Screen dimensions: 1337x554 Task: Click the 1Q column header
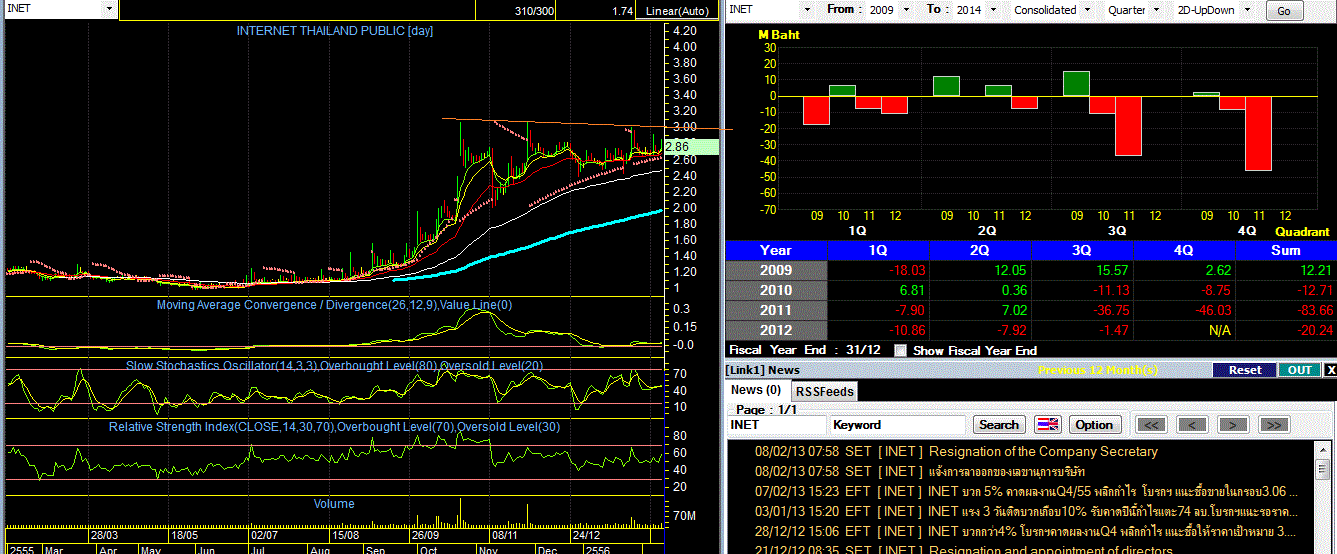point(879,250)
